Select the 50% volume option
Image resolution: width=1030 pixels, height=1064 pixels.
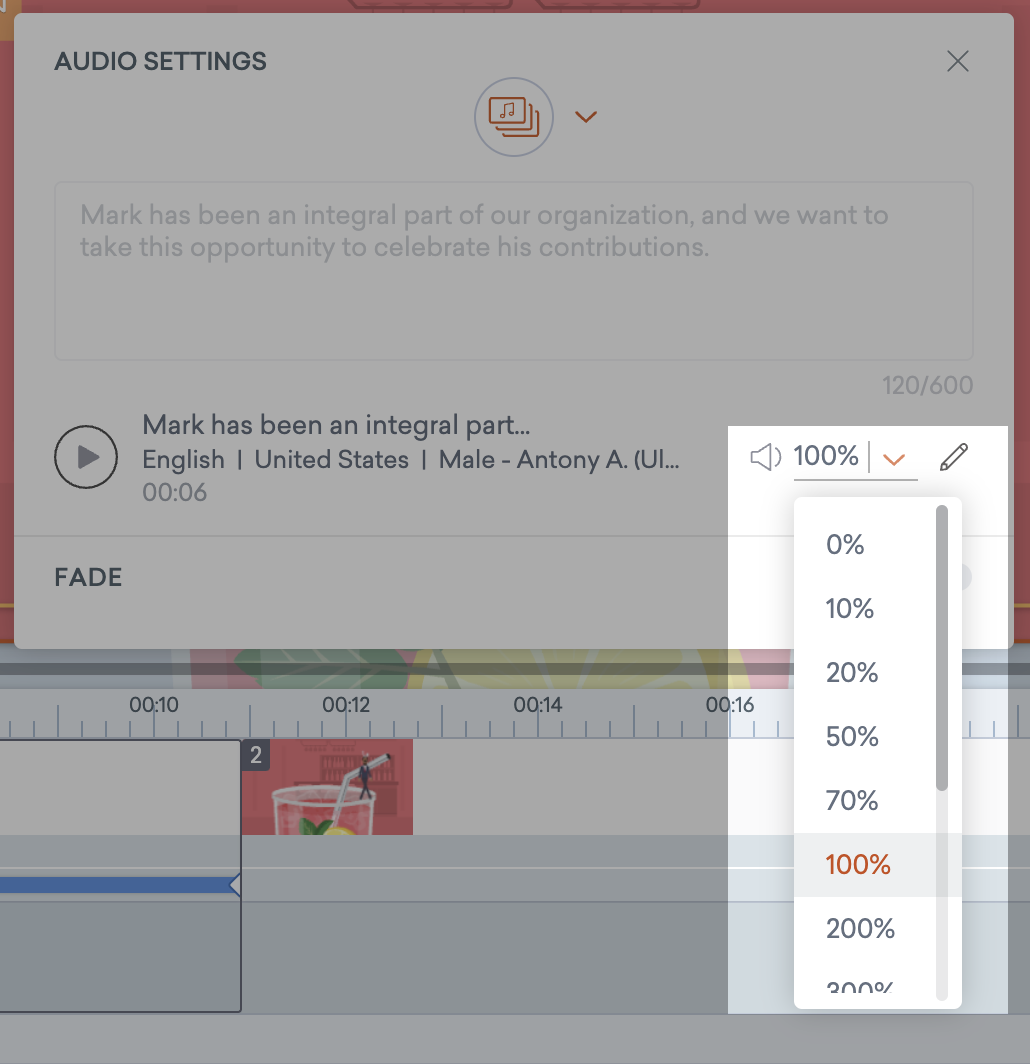coord(852,736)
